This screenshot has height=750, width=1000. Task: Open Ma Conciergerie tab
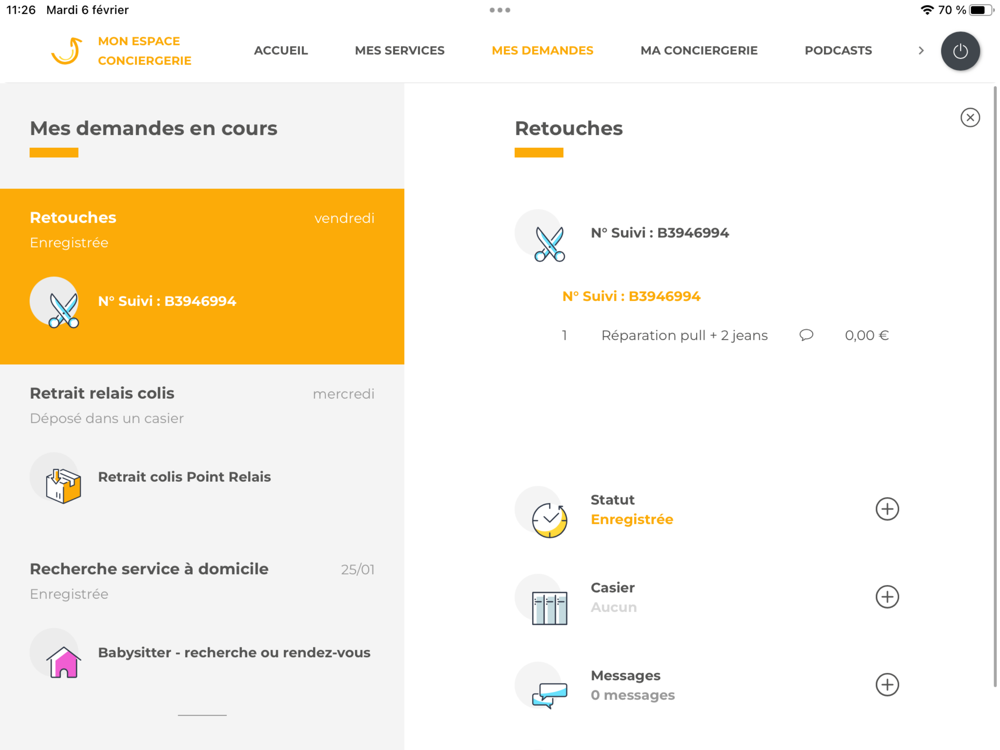699,50
